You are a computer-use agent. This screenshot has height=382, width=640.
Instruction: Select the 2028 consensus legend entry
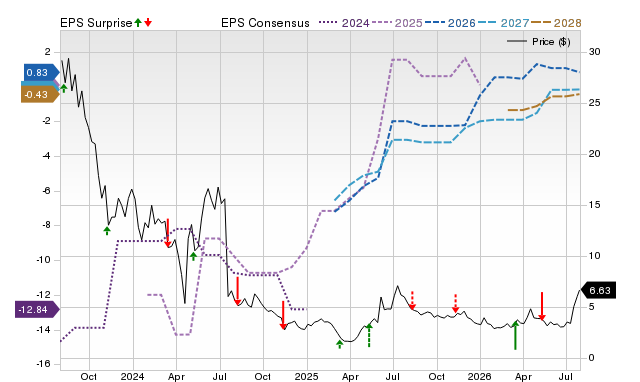click(556, 23)
